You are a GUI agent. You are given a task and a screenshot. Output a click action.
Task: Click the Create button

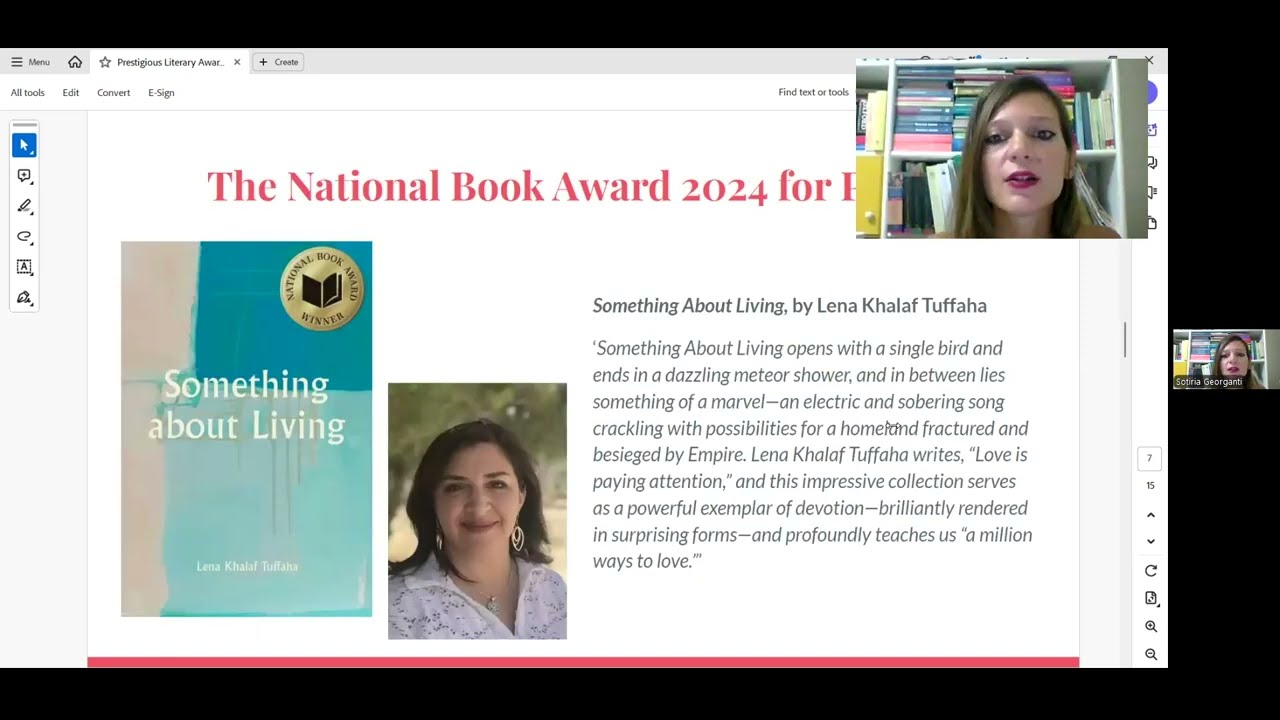point(278,62)
